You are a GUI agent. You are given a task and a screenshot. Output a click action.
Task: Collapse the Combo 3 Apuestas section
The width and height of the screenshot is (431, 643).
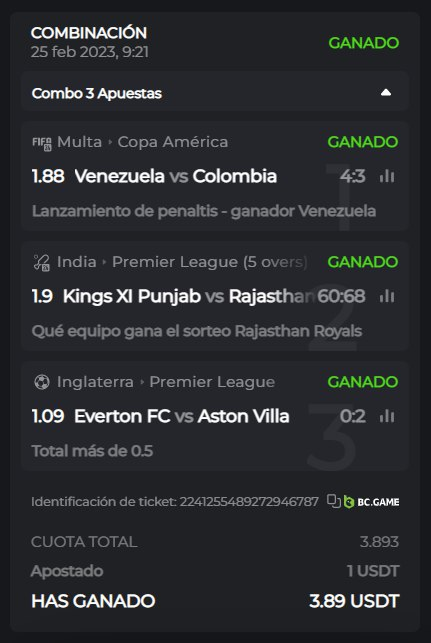pyautogui.click(x=385, y=93)
